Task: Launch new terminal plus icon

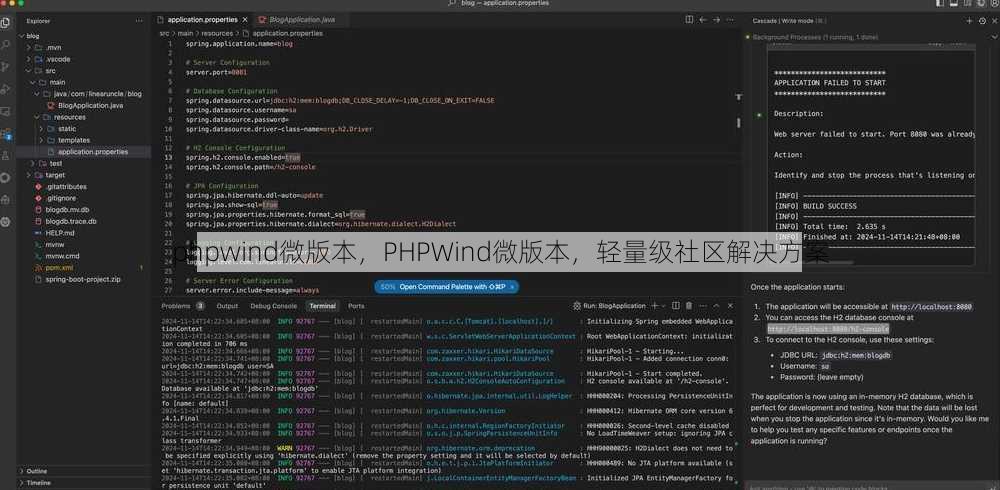Action: (x=654, y=306)
